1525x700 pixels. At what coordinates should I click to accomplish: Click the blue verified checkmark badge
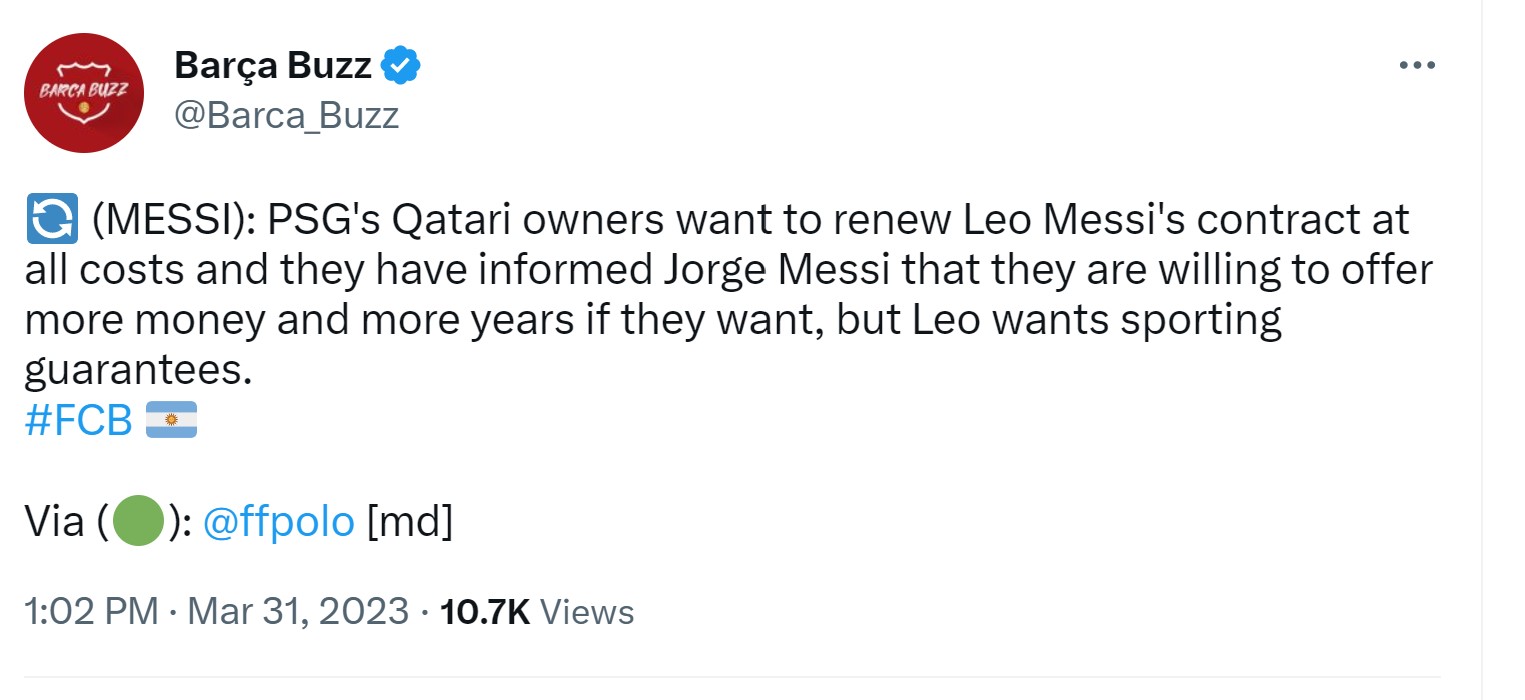[402, 66]
